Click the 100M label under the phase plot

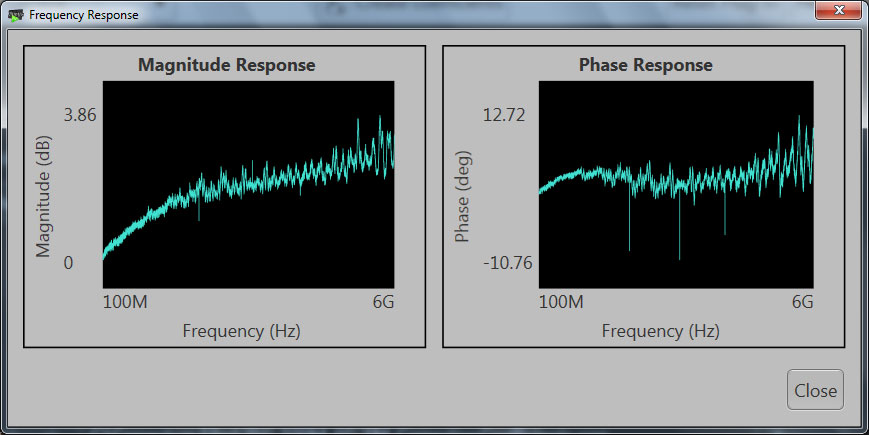pyautogui.click(x=563, y=301)
